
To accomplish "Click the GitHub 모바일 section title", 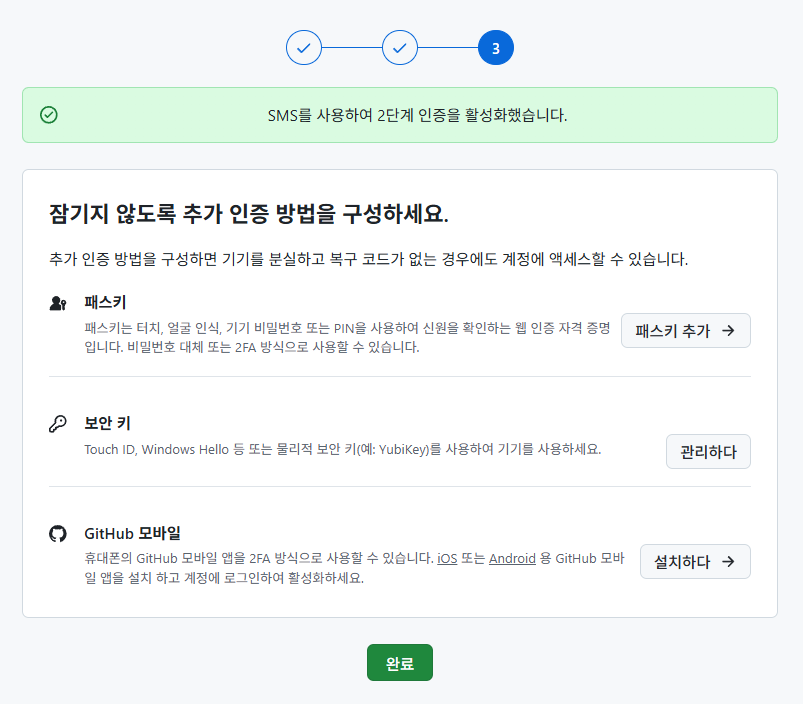I will point(133,534).
